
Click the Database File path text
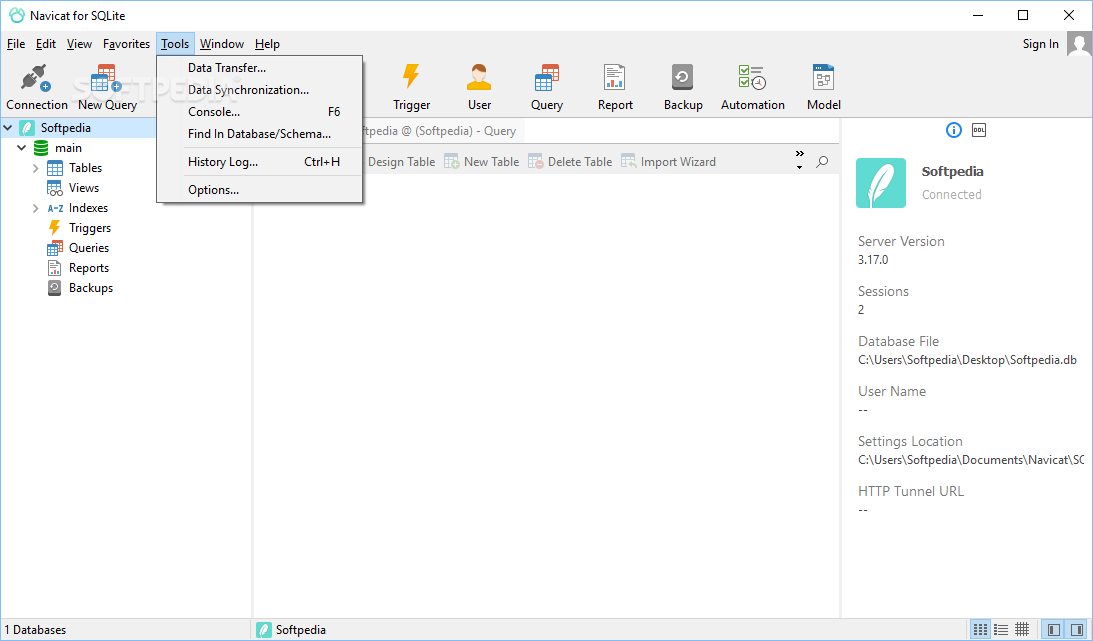coord(967,360)
